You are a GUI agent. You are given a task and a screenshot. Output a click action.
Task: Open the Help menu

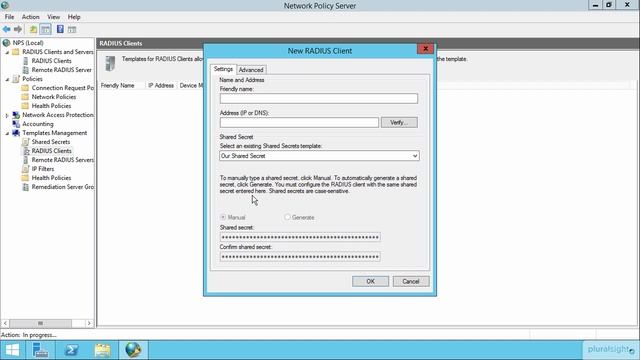(x=74, y=17)
